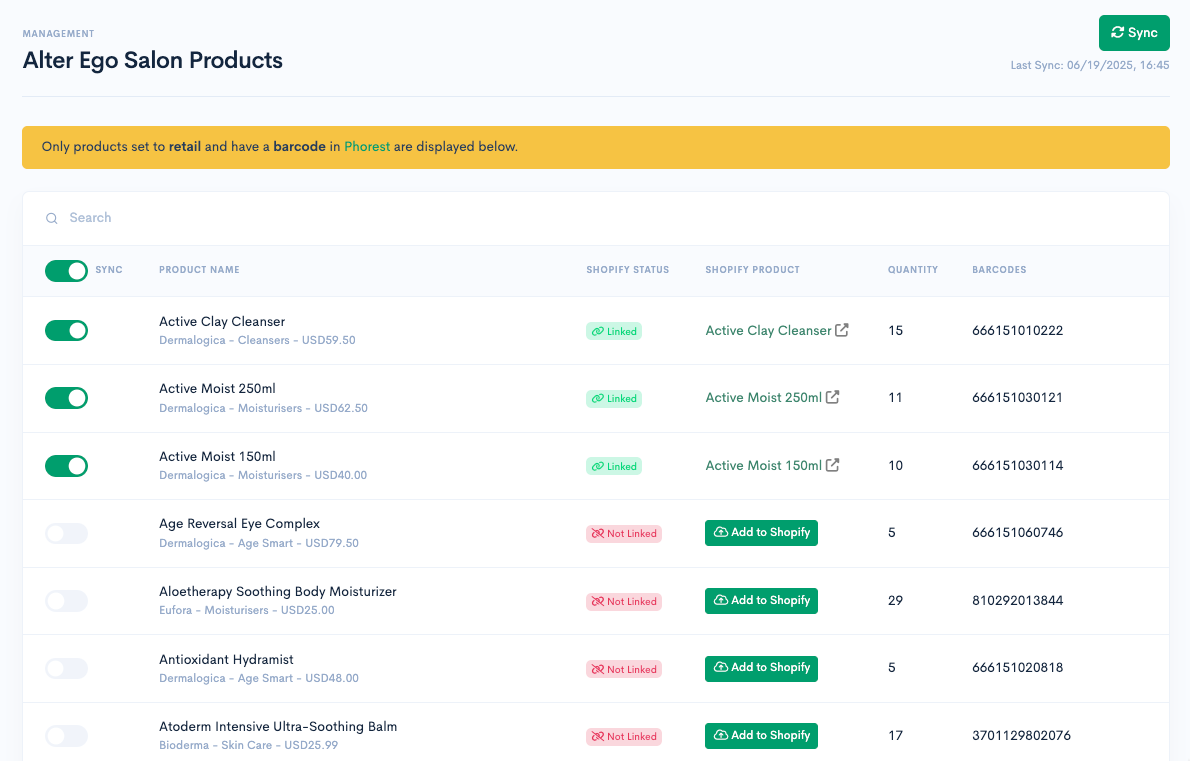Image resolution: width=1190 pixels, height=761 pixels.
Task: Add Antioxidant Hydramist to Shopify
Action: tap(761, 668)
